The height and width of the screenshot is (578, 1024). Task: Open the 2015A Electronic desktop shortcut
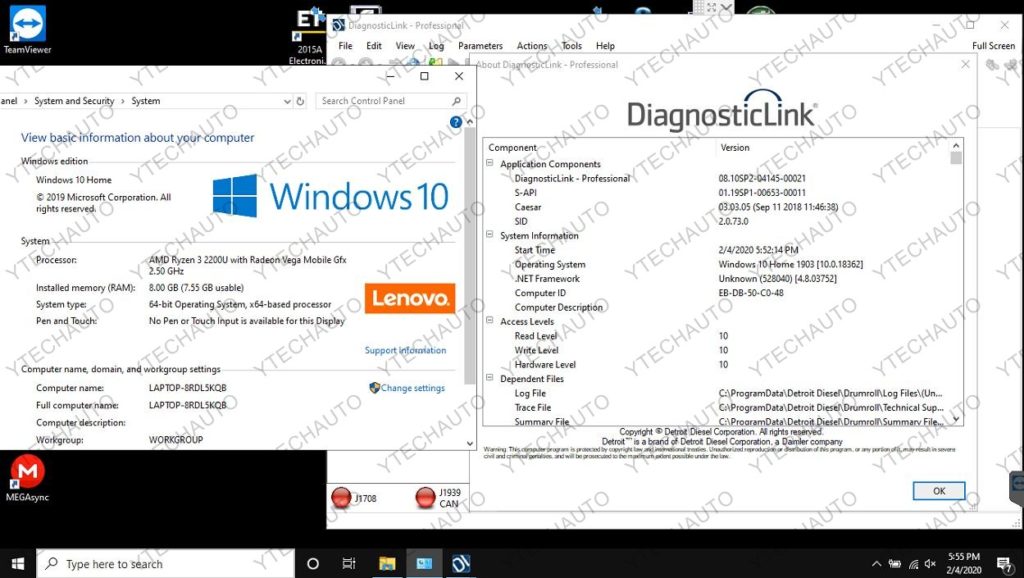click(x=308, y=36)
